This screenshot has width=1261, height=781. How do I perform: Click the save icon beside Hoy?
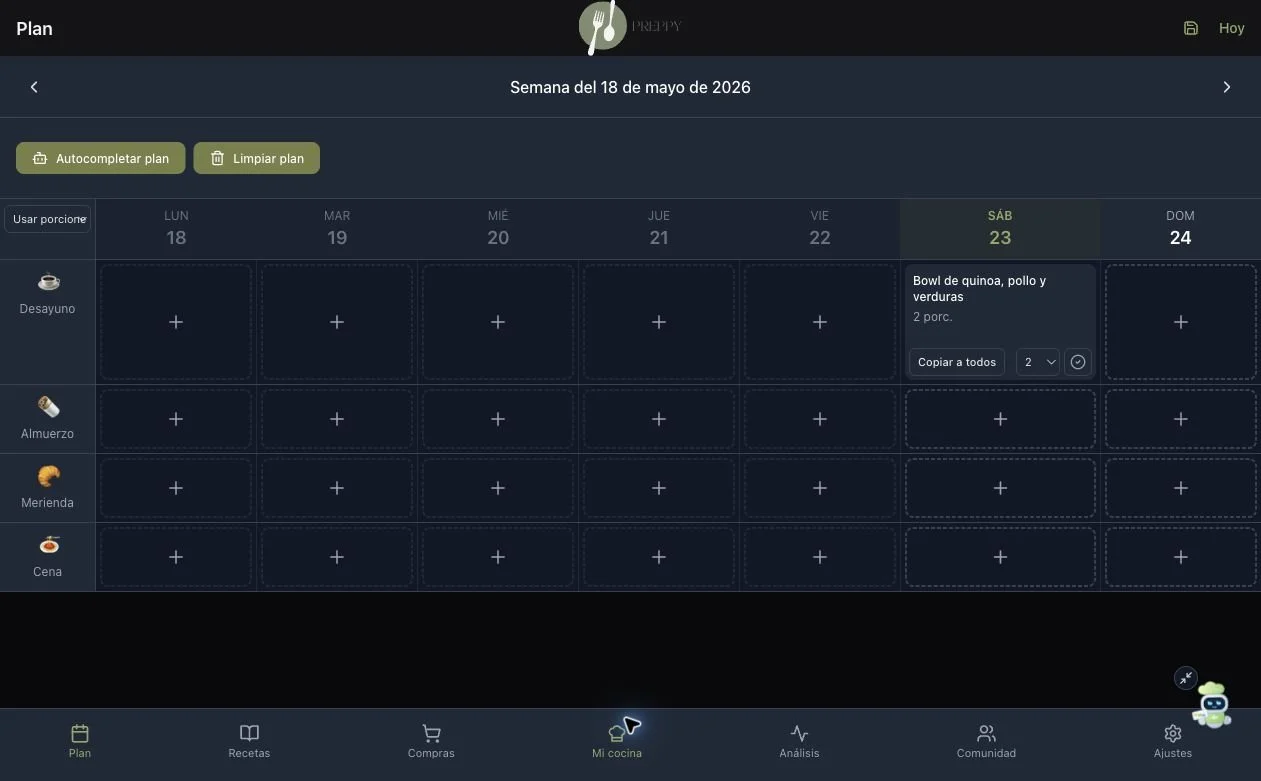click(x=1190, y=28)
